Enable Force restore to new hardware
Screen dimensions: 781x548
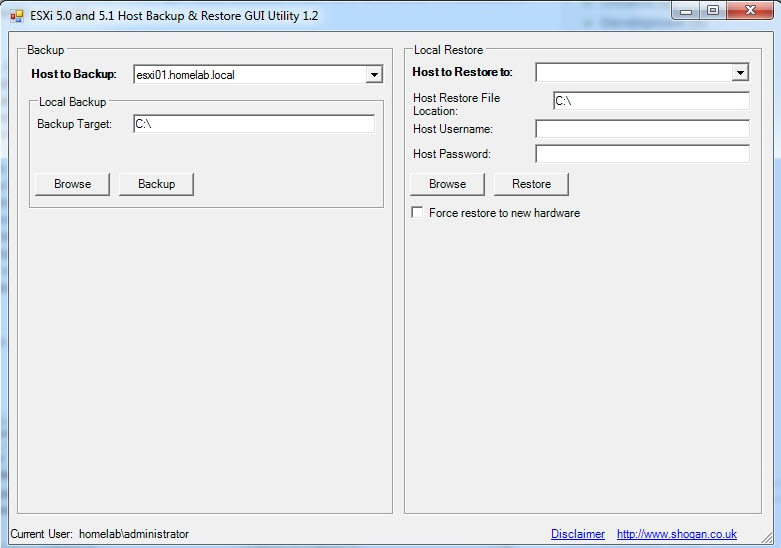(417, 213)
